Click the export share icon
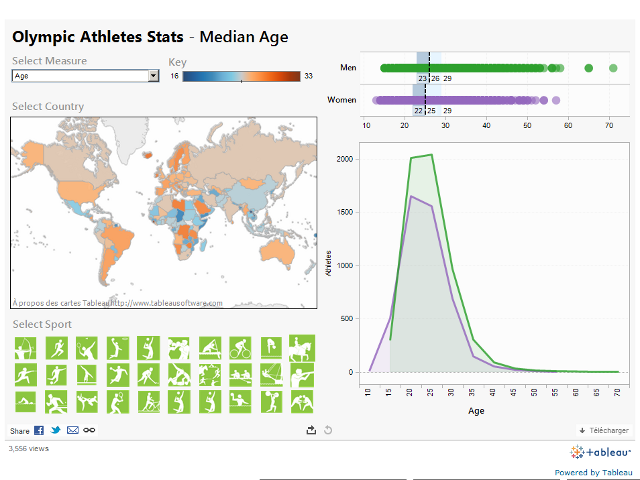640x480 pixels. (311, 430)
